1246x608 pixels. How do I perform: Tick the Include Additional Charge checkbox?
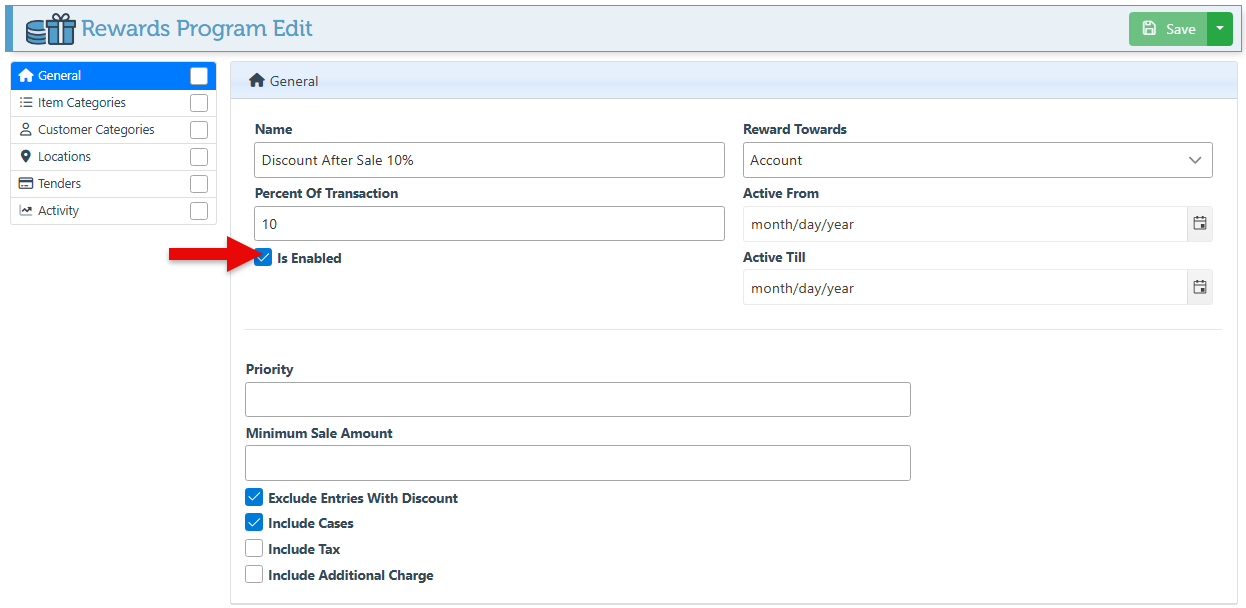tap(254, 575)
